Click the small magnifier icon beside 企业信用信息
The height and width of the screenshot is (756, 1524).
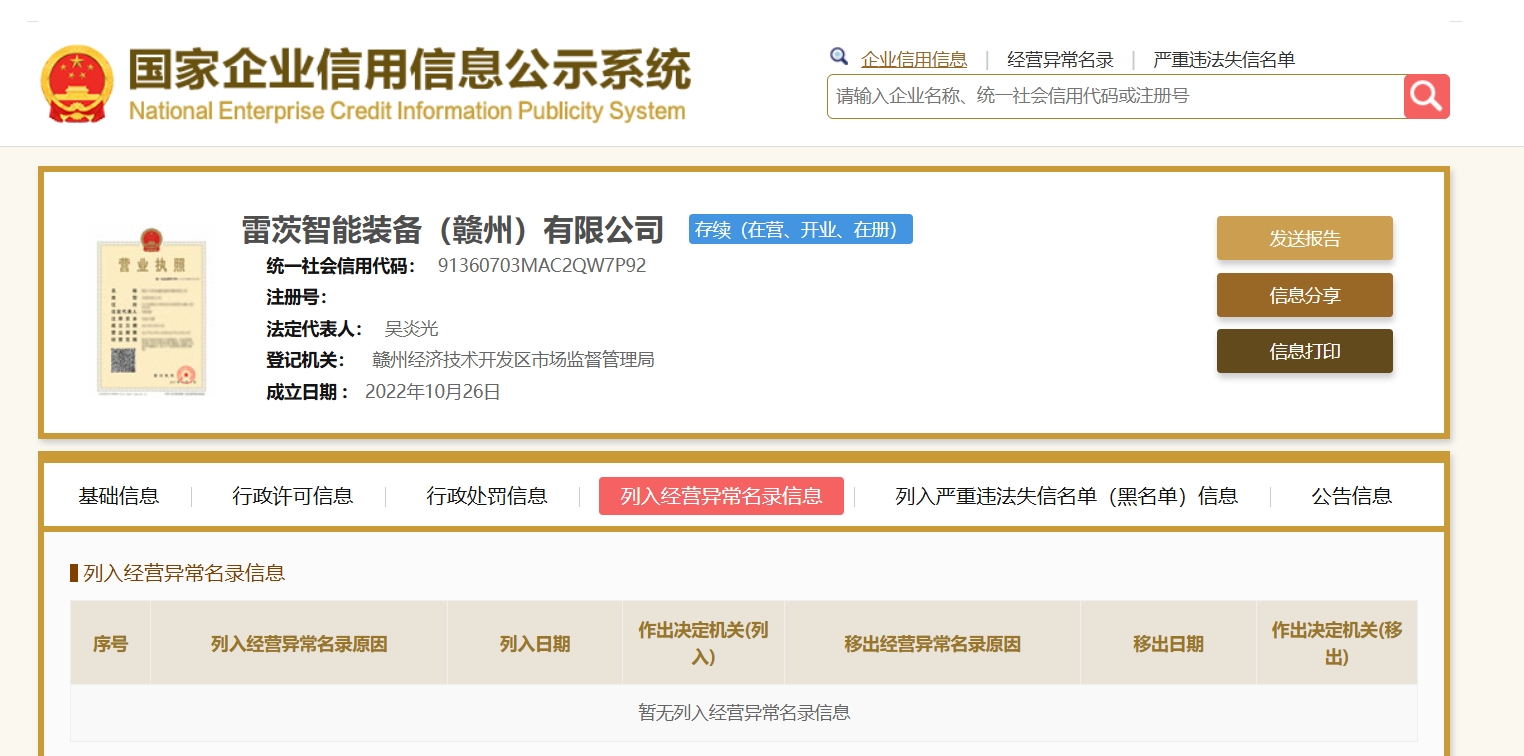pyautogui.click(x=839, y=57)
